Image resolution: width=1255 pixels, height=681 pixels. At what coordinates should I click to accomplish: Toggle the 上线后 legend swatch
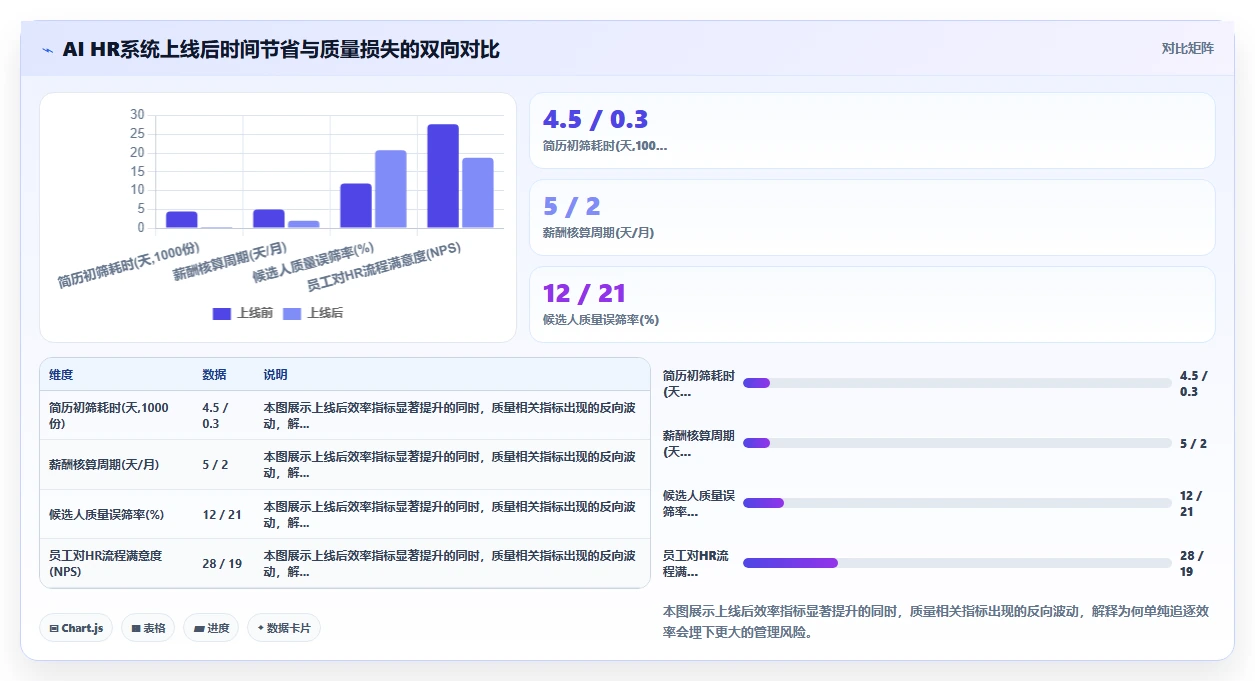293,314
